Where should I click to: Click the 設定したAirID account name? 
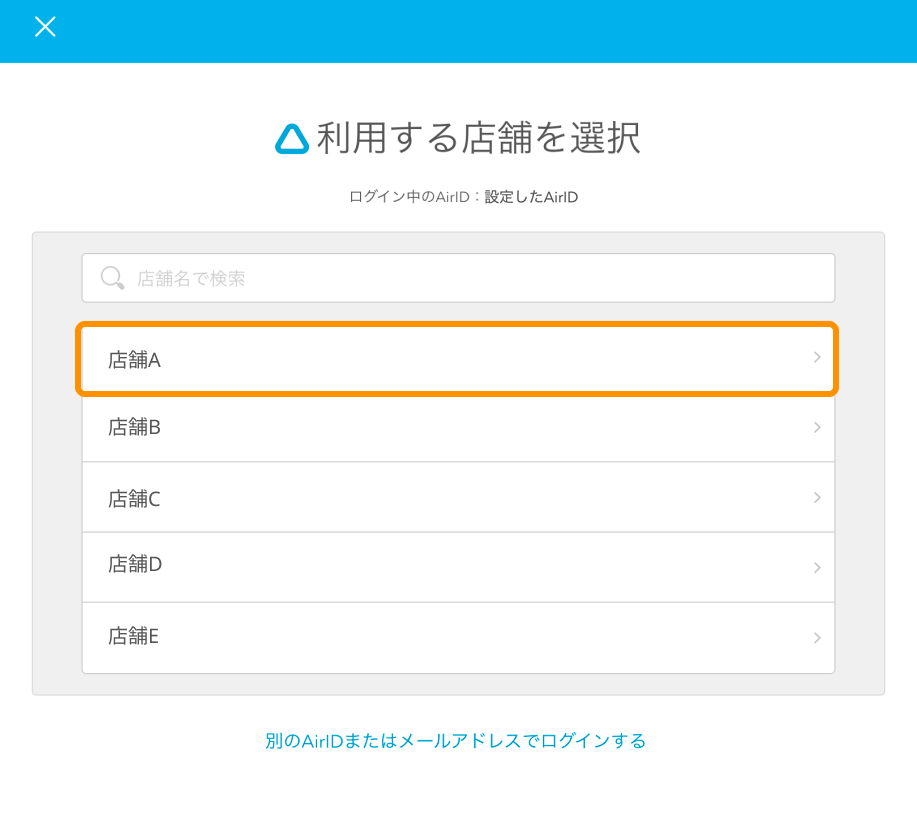pyautogui.click(x=531, y=197)
